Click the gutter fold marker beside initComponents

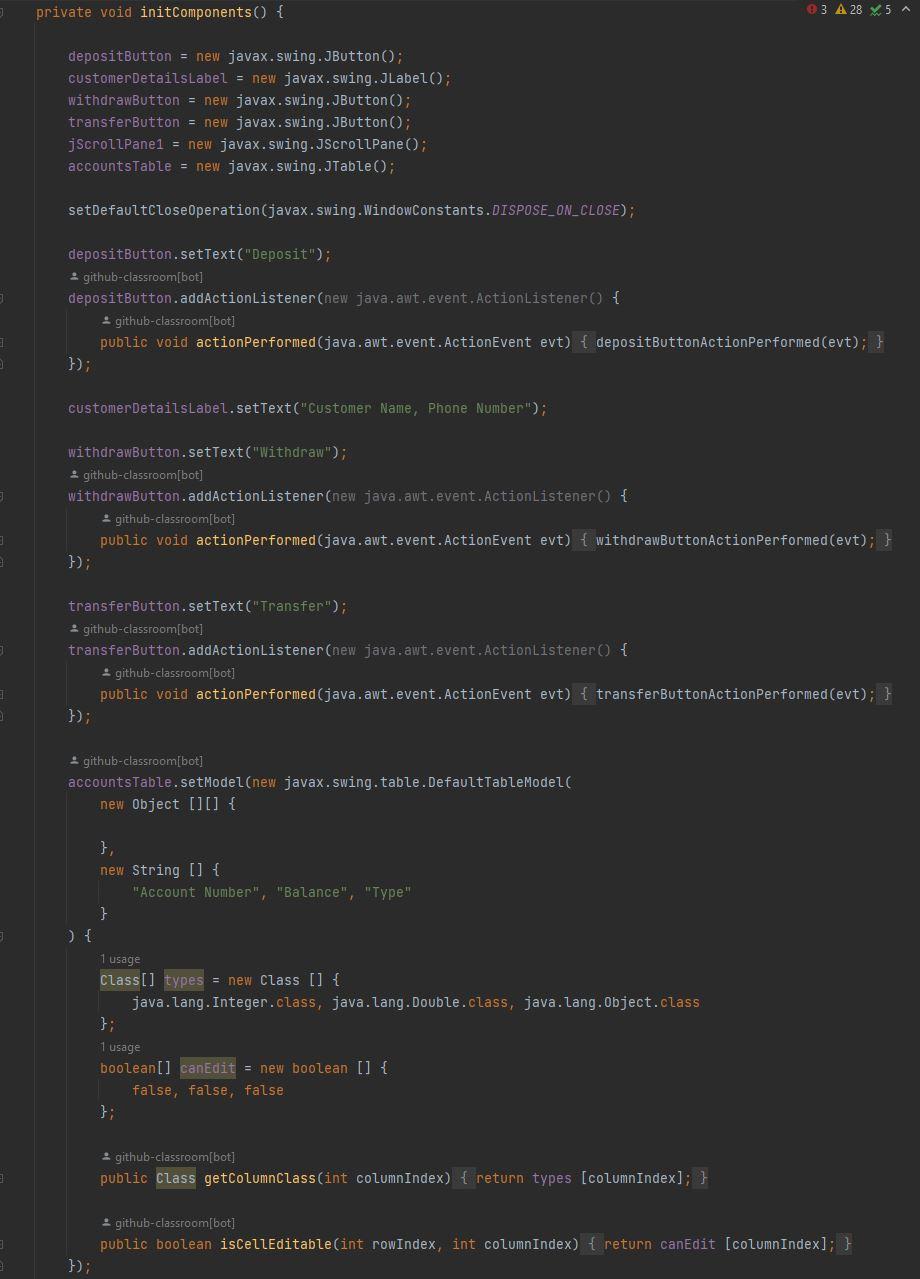click(x=3, y=12)
